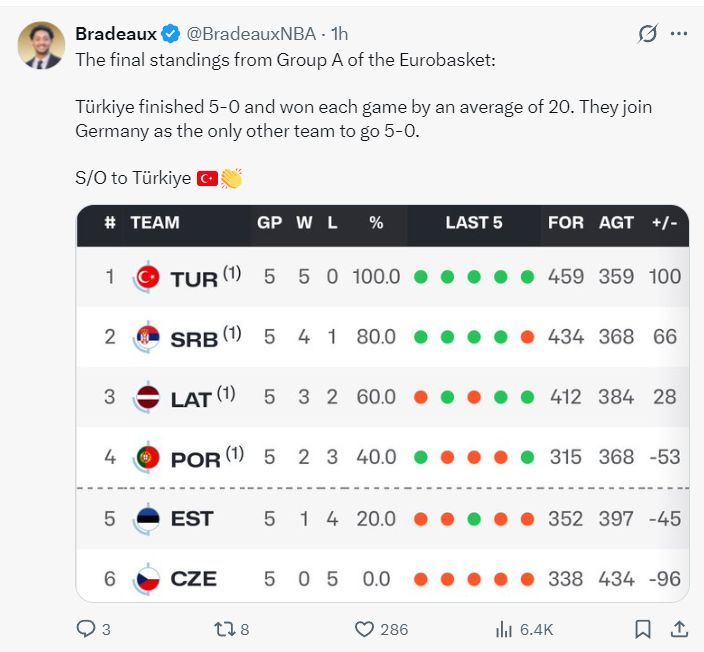The width and height of the screenshot is (704, 652).
Task: Click the Czechia team logo in standings
Action: [147, 579]
